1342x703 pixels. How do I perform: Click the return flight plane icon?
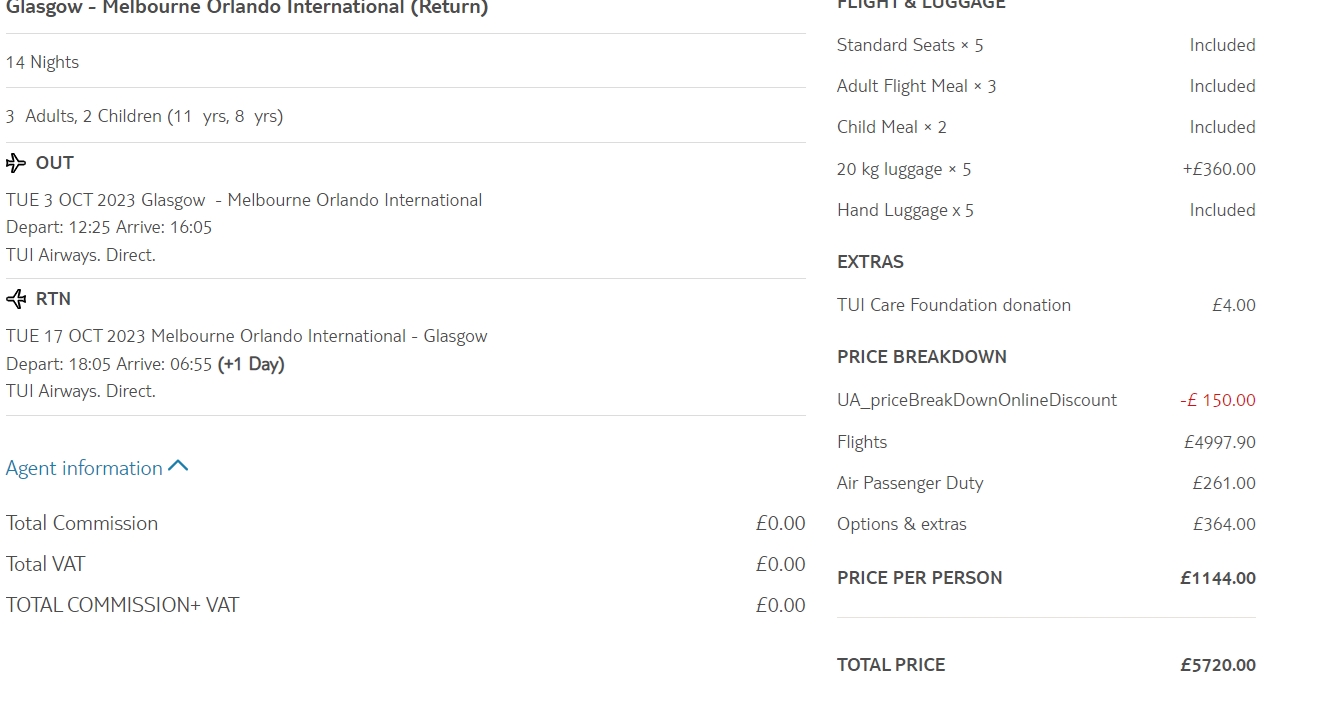[16, 299]
